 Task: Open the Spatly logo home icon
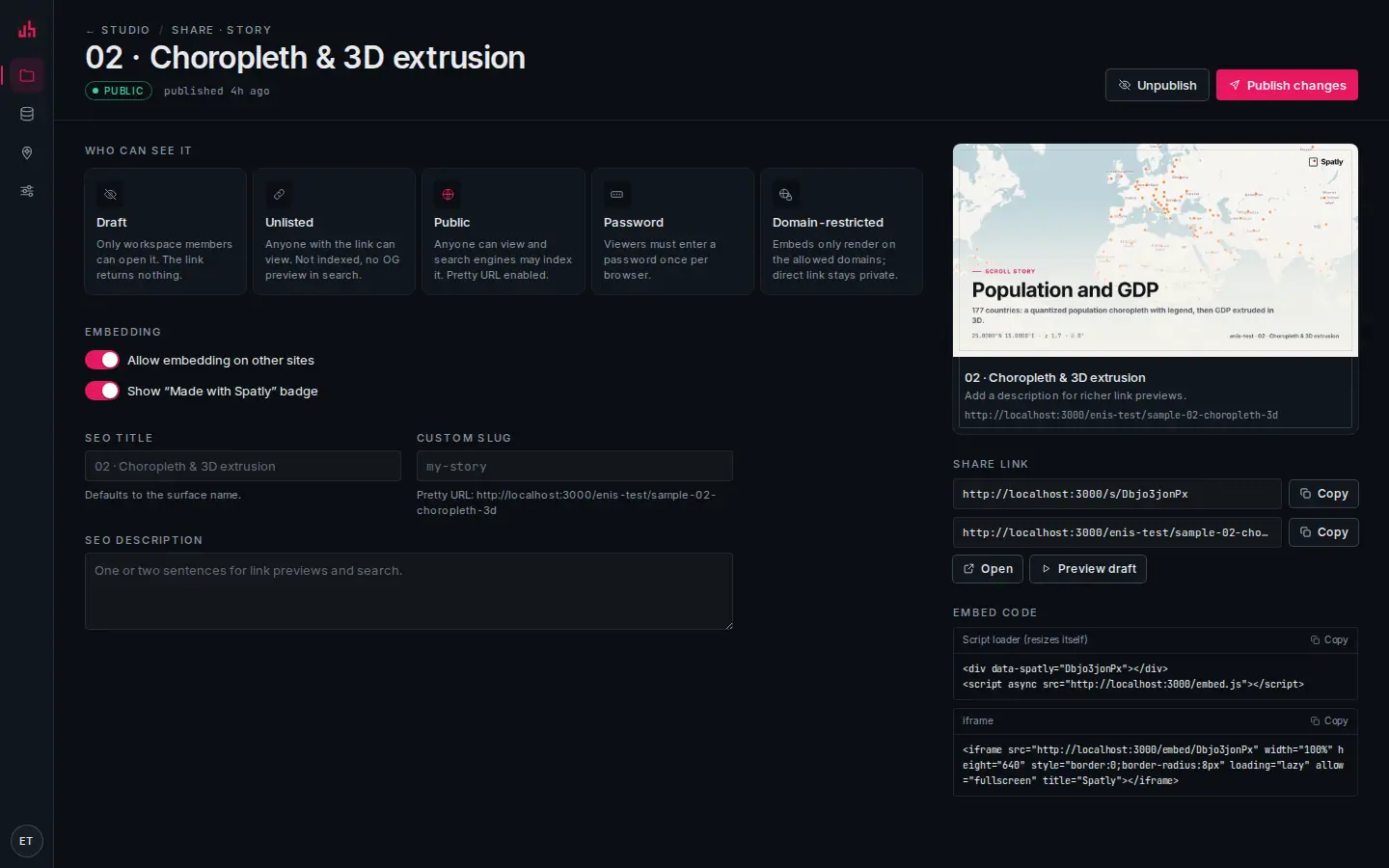click(27, 30)
